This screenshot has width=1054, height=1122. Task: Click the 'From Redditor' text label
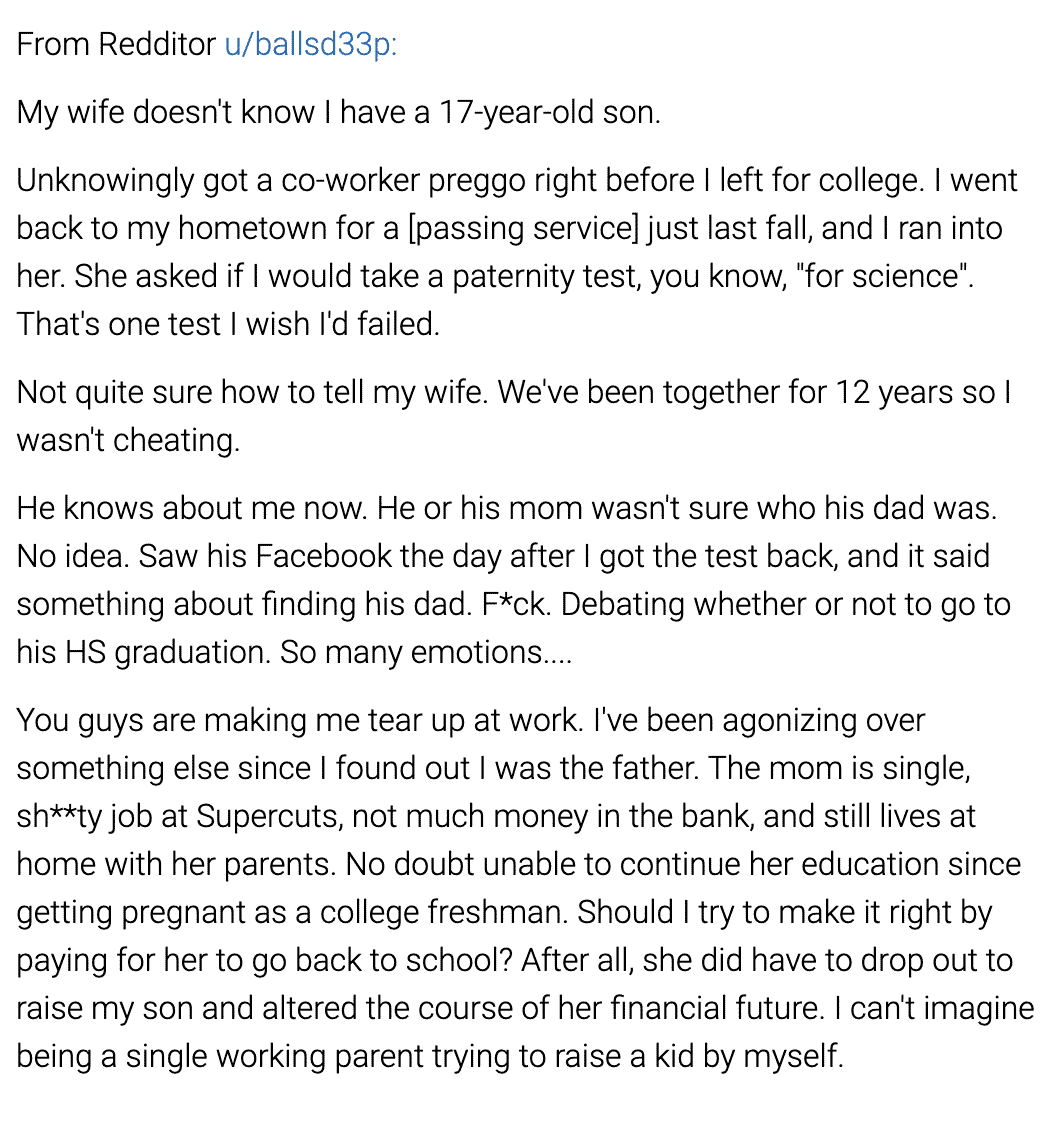(x=116, y=44)
